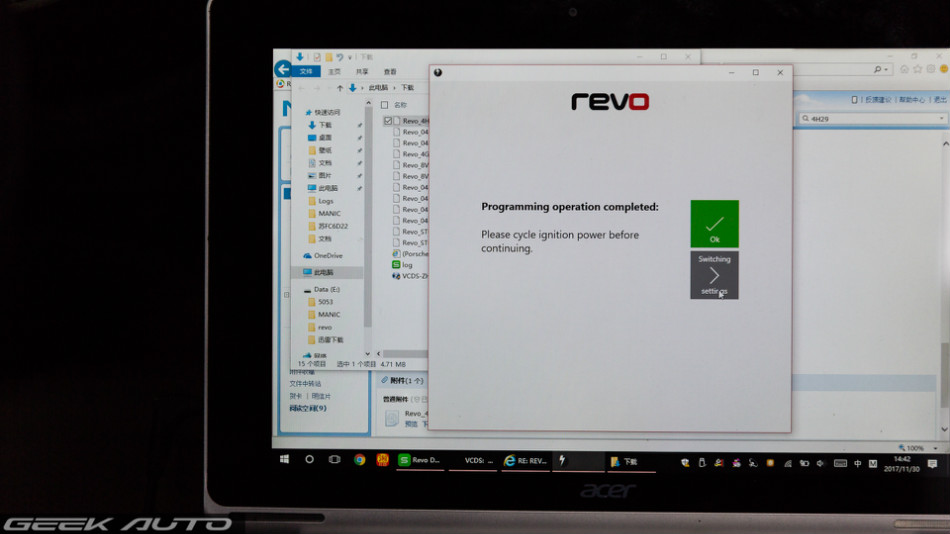Click 此电脑 in the Explorer address breadcrumb
This screenshot has height=534, width=950.
[378, 88]
